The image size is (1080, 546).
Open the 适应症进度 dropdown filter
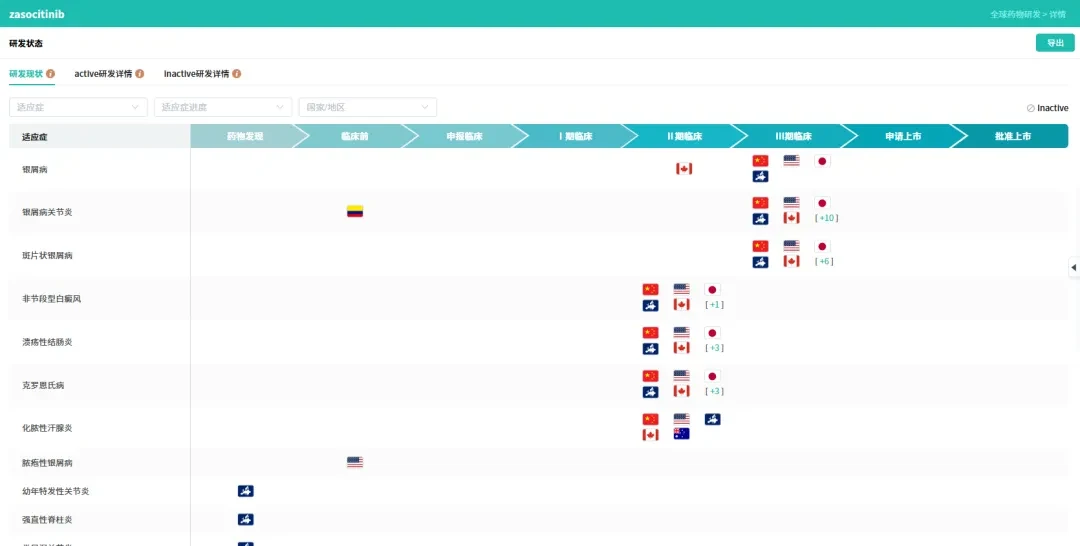click(223, 107)
